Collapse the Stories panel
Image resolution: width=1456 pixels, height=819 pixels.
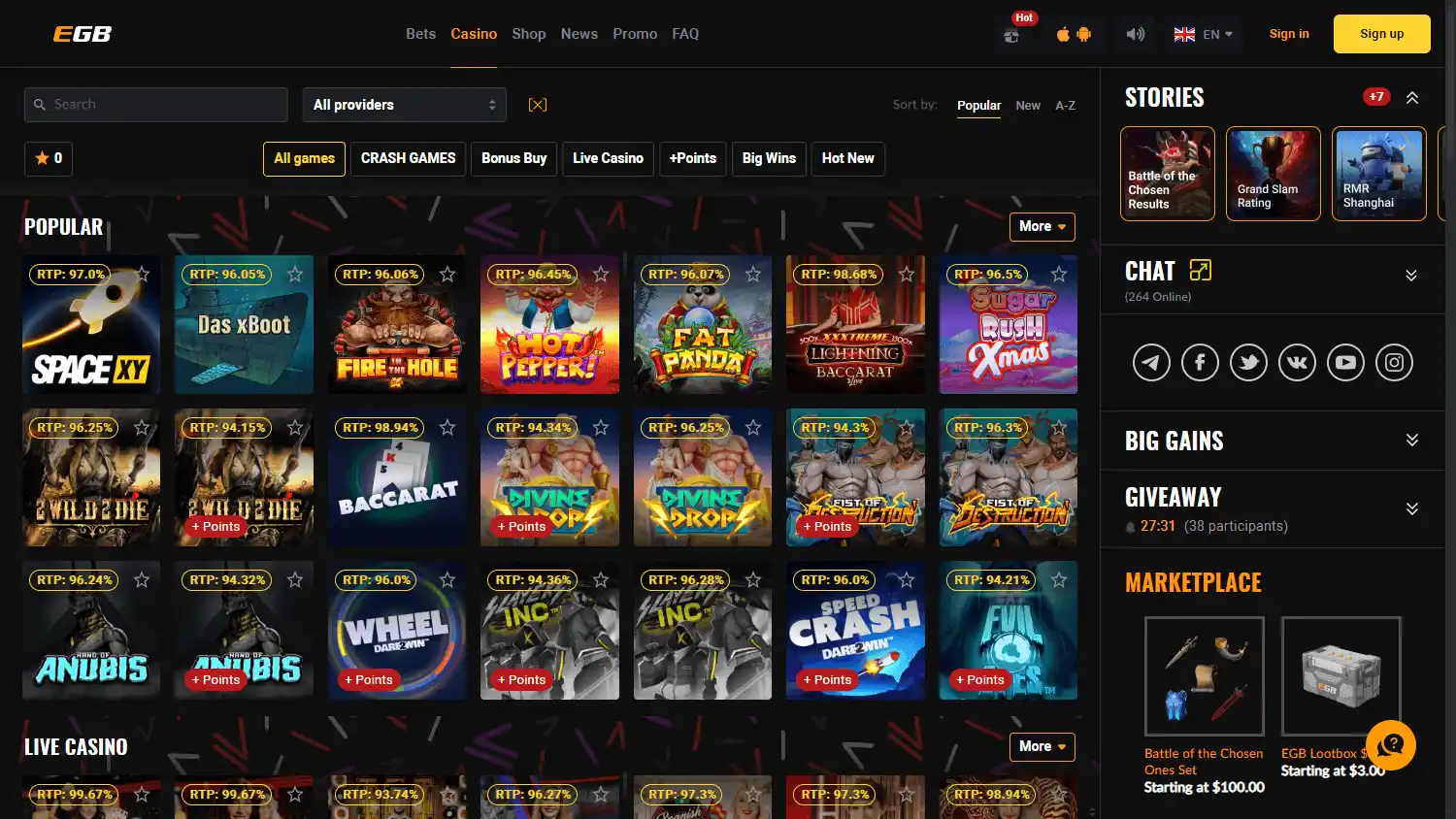1412,97
